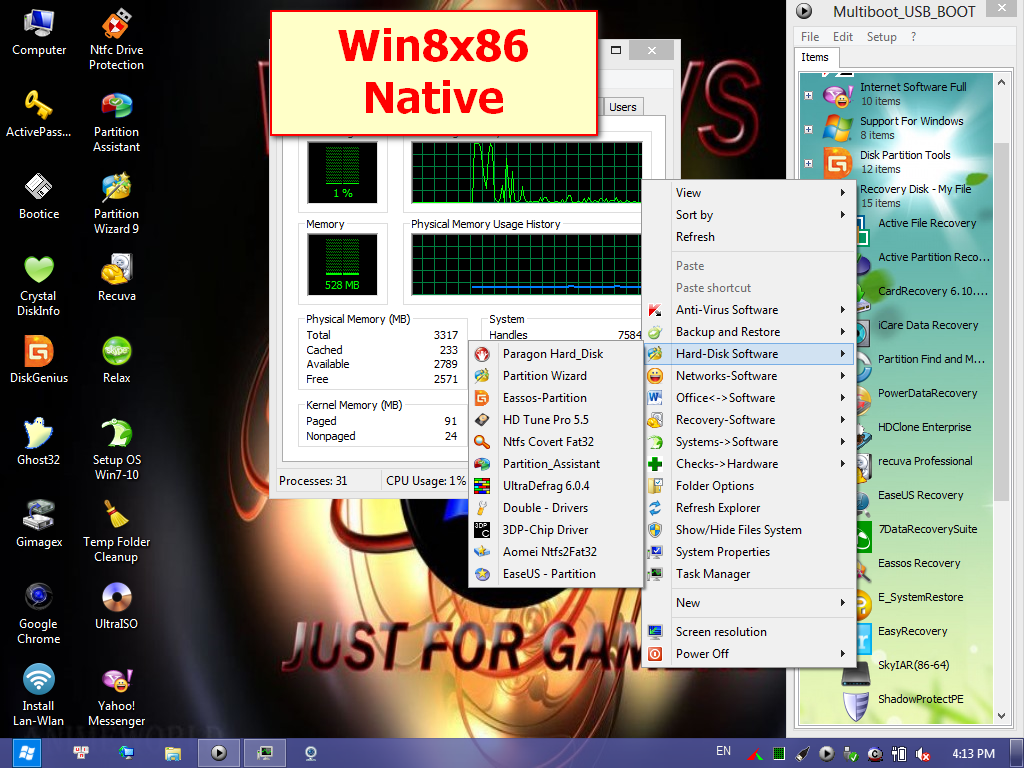Open Screen resolution from context menu
This screenshot has width=1024, height=768.
pyautogui.click(x=748, y=632)
